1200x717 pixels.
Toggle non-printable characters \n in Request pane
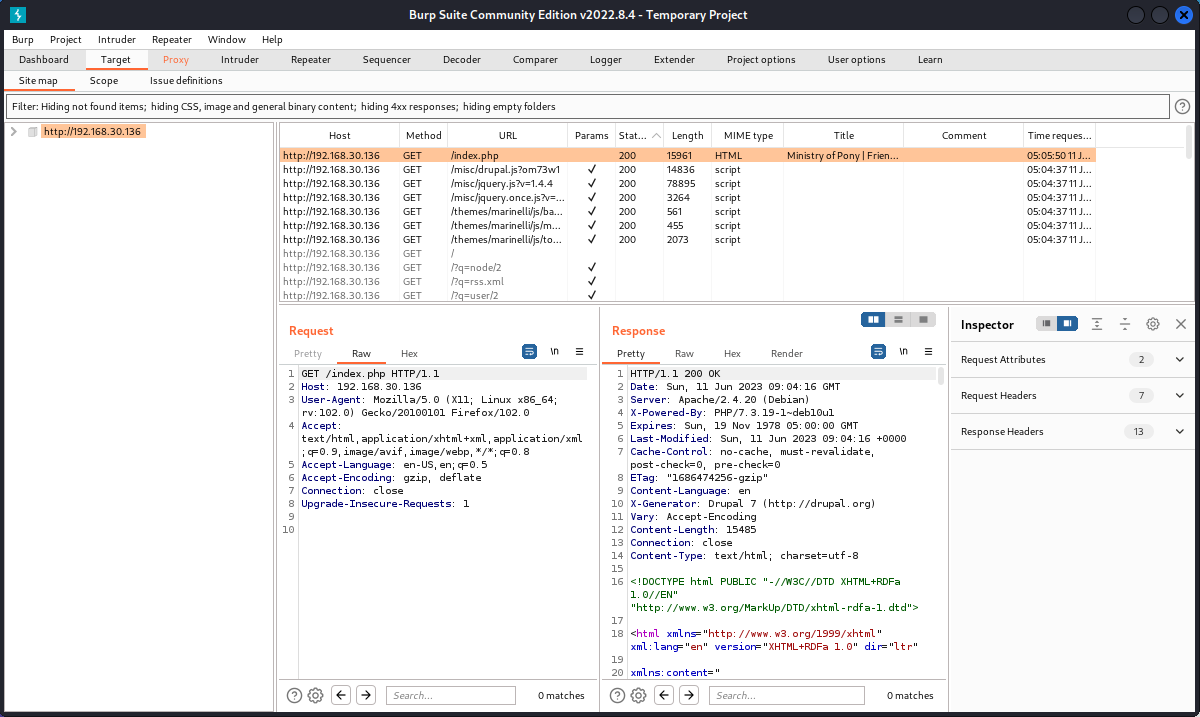pos(554,352)
